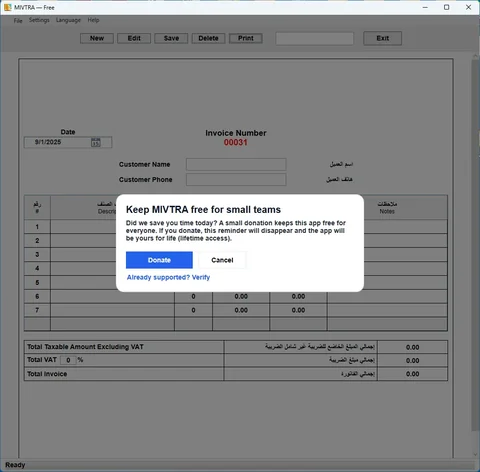The height and width of the screenshot is (472, 480).
Task: Open the calendar picker icon in Date field
Action: point(96,142)
